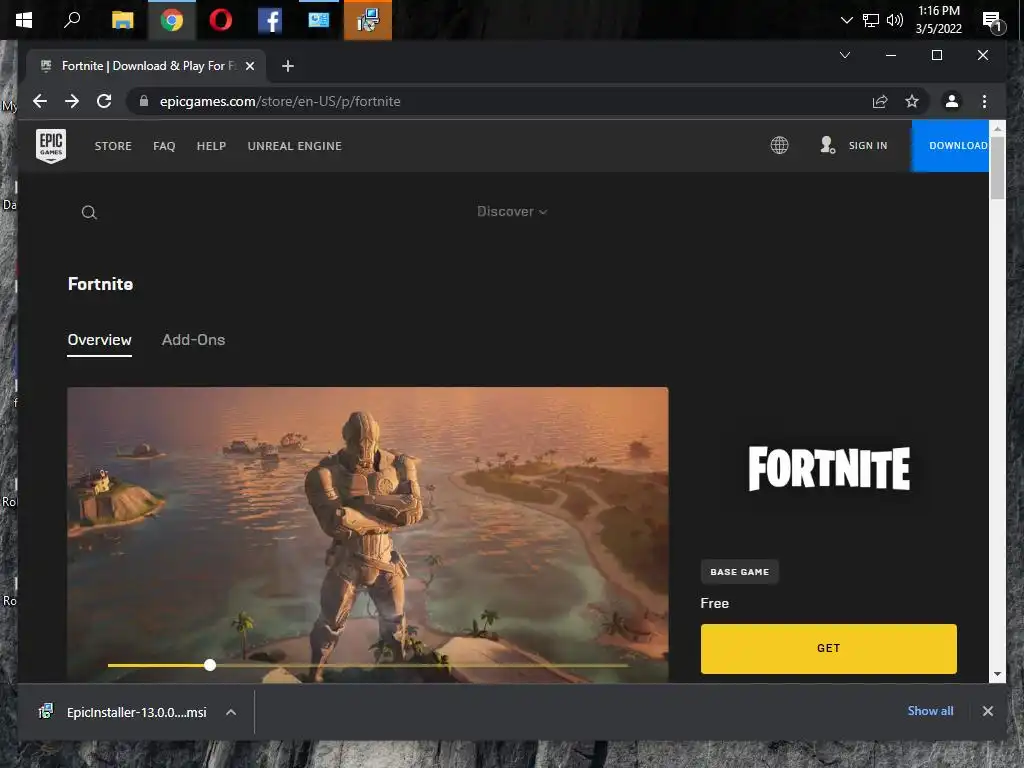
Task: Click the Fortnite trailer image
Action: click(x=368, y=535)
